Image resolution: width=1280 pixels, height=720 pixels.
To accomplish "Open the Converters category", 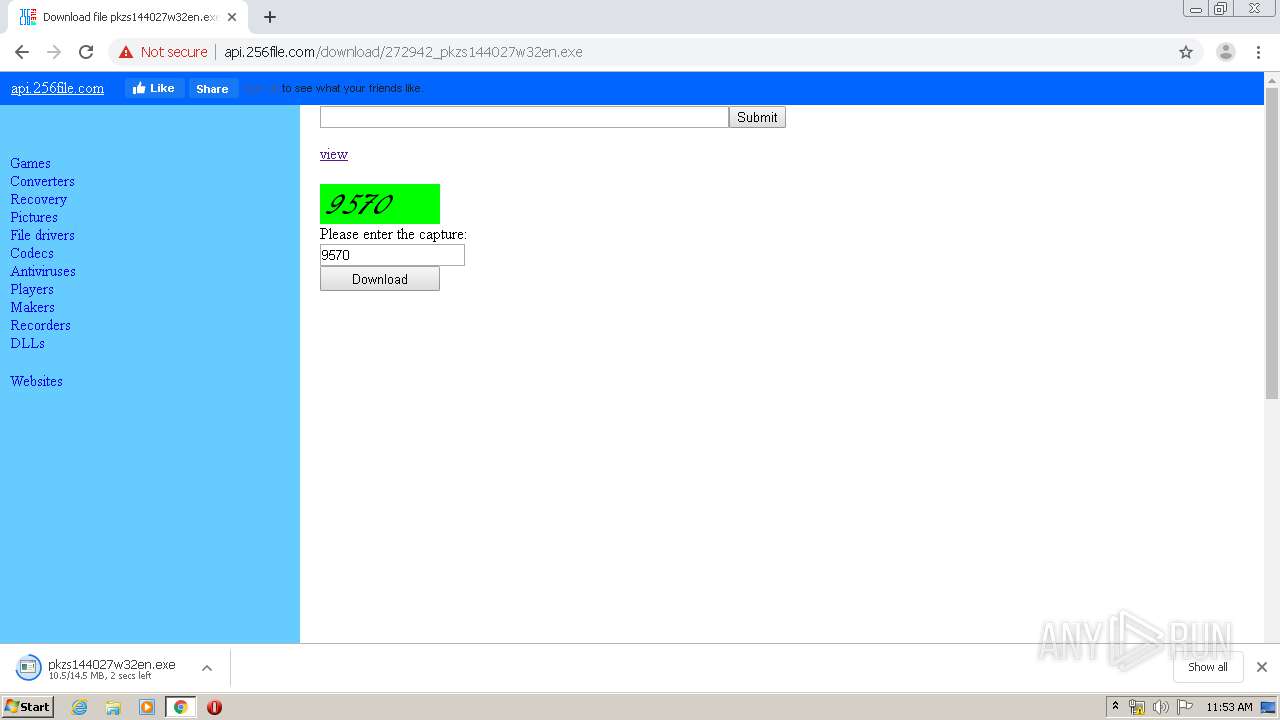I will click(x=42, y=181).
